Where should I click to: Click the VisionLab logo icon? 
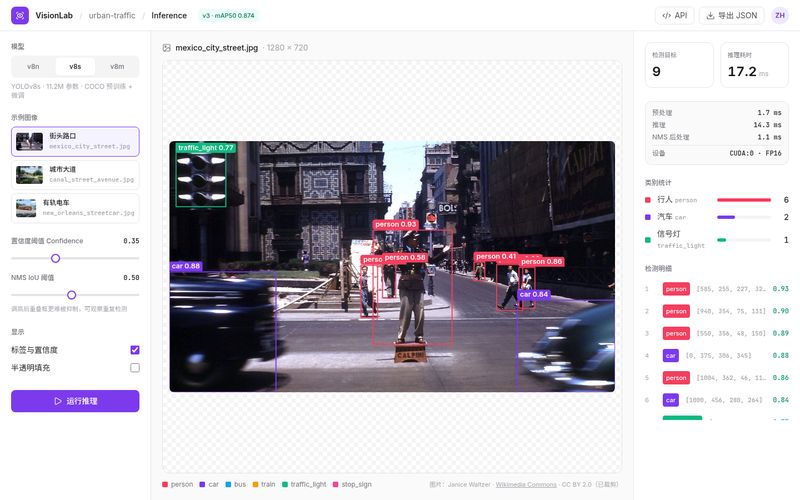click(20, 15)
